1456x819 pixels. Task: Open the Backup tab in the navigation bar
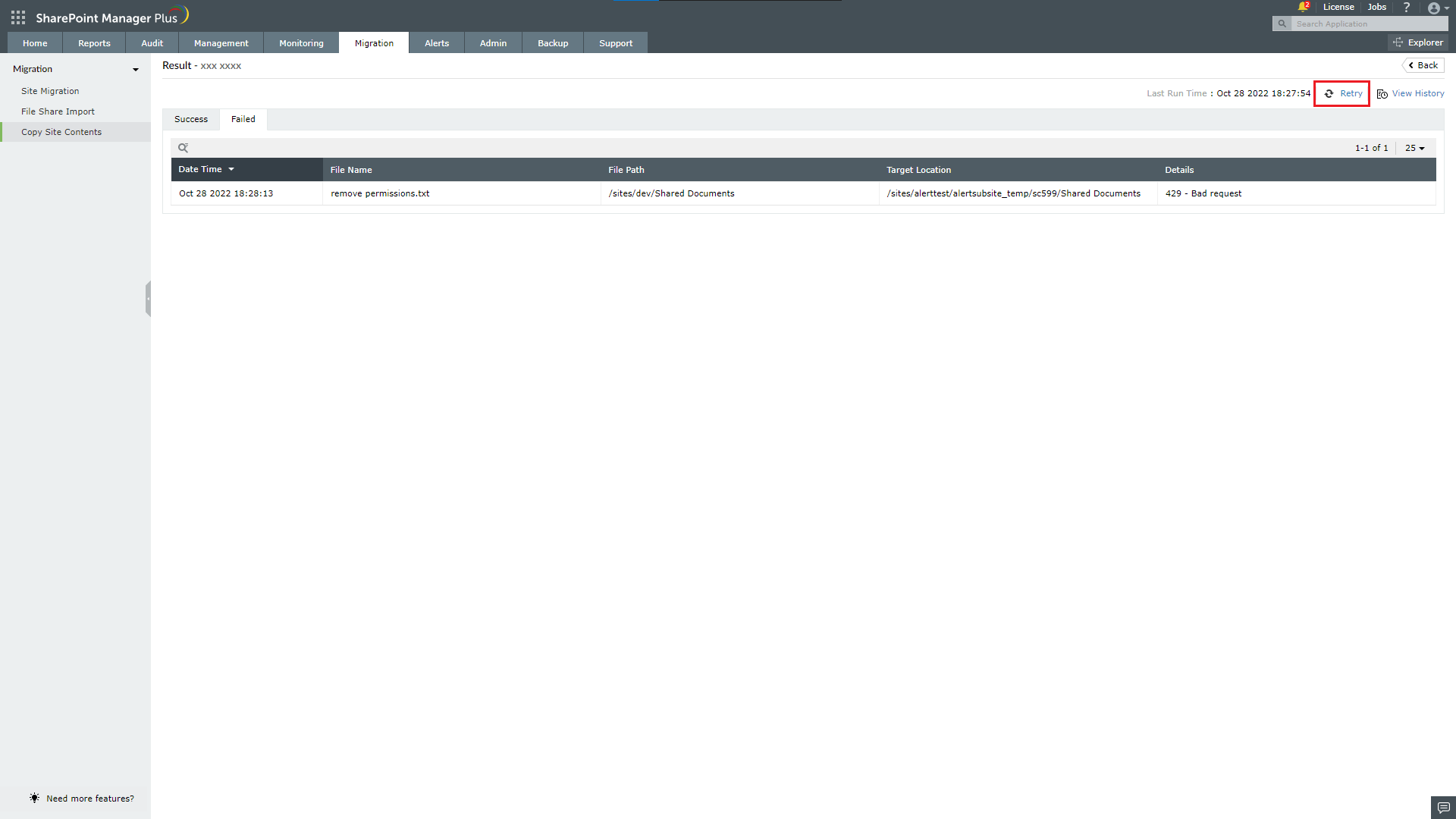click(x=553, y=42)
